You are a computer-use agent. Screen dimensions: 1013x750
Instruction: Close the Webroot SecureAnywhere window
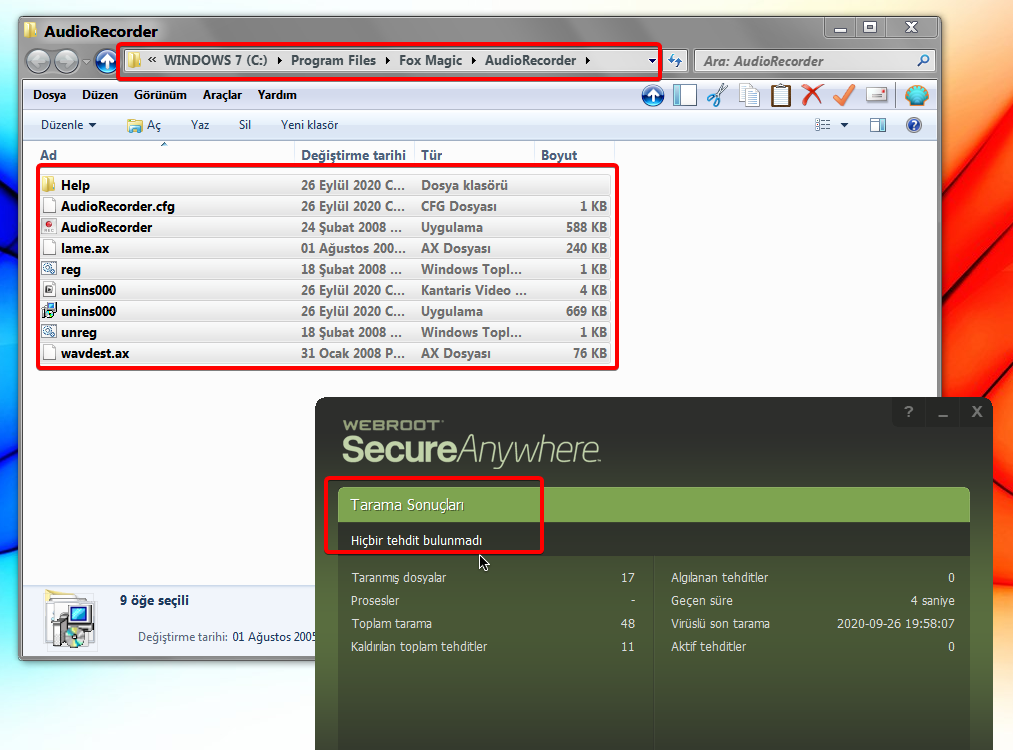click(x=977, y=411)
